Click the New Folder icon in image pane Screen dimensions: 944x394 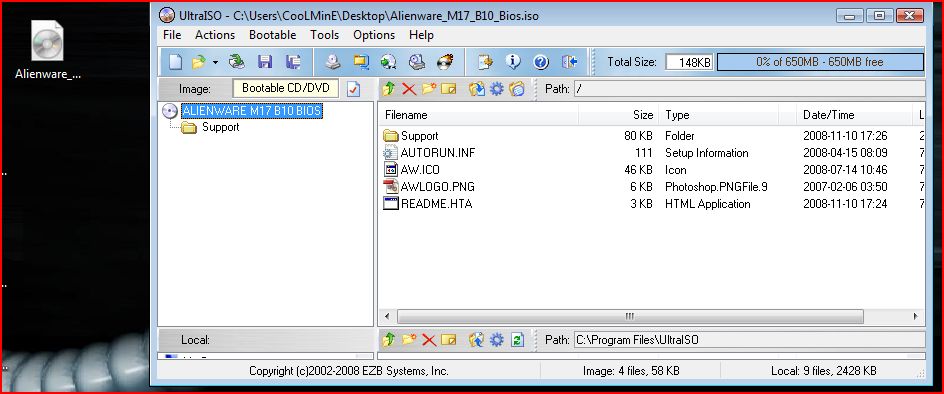[x=429, y=89]
